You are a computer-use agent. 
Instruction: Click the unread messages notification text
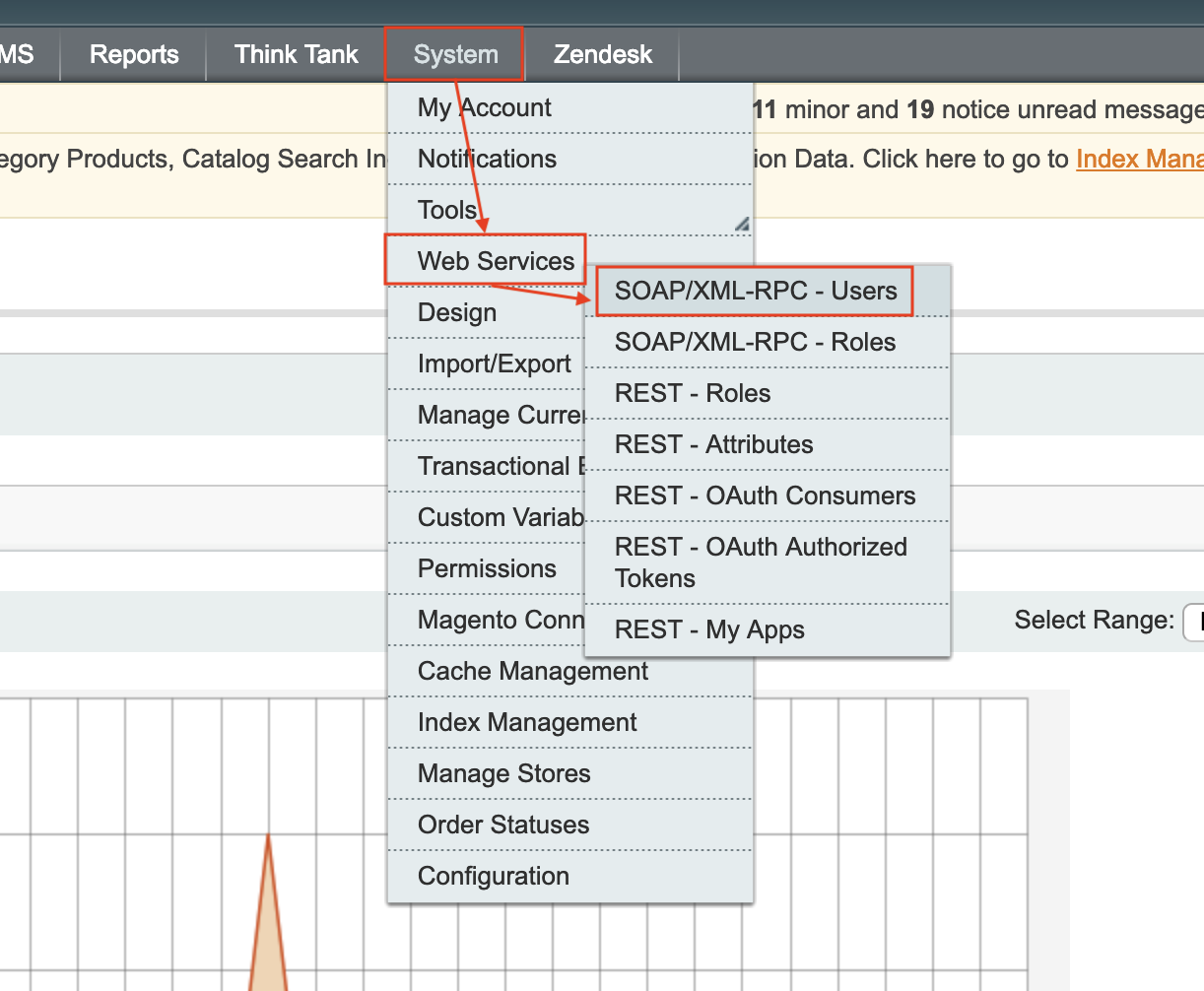(x=979, y=108)
